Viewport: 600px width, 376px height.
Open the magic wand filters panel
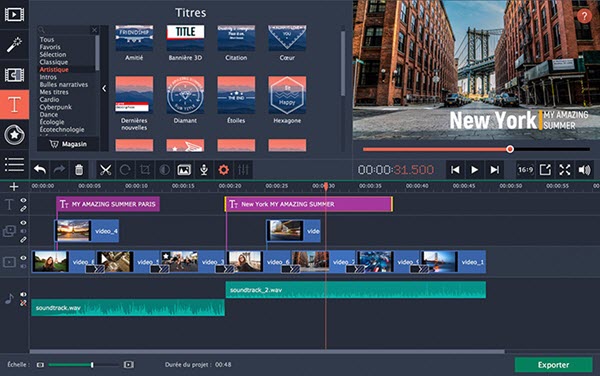point(14,45)
